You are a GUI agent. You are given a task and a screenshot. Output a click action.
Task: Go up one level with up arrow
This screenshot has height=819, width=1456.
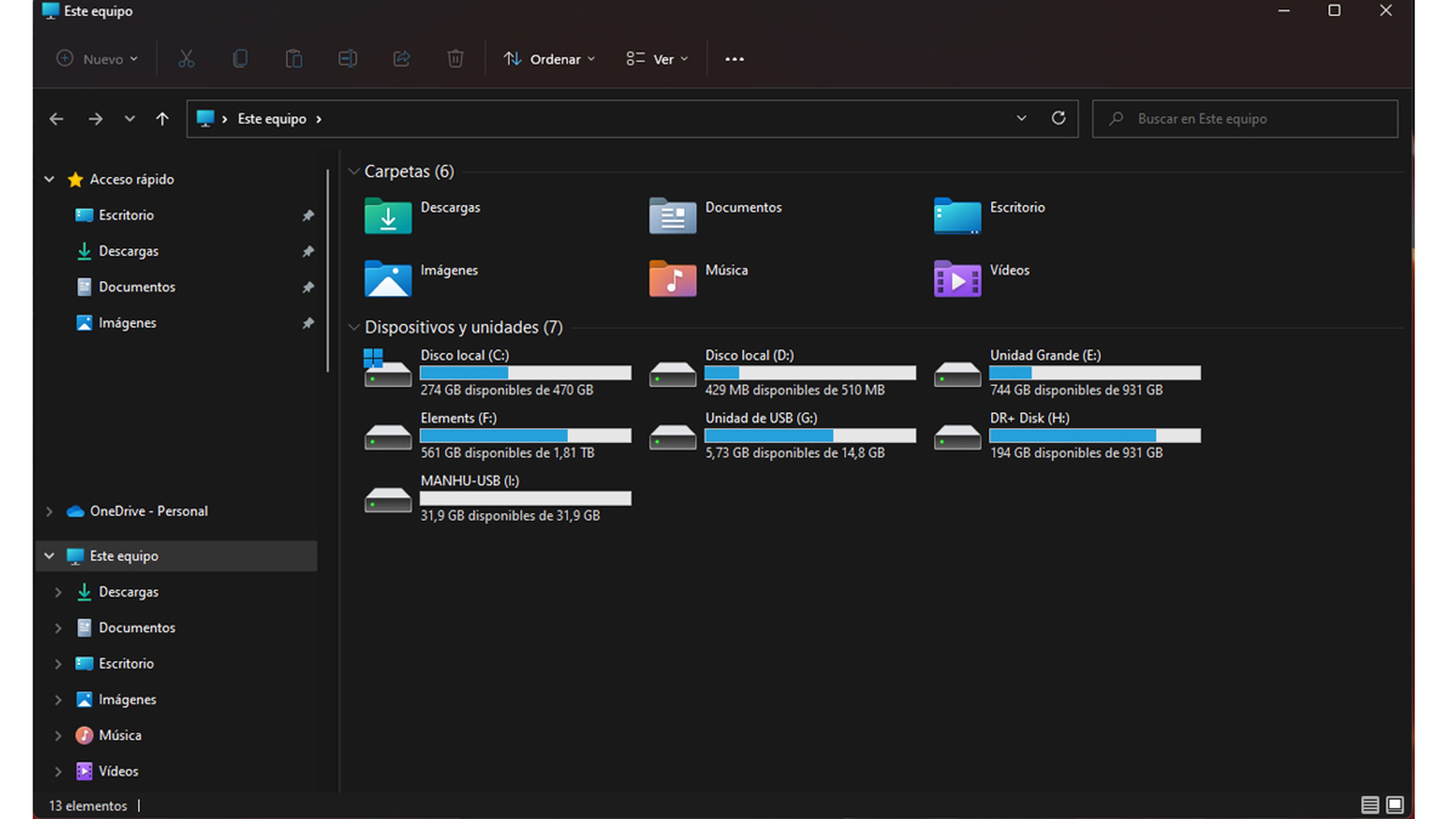(162, 119)
